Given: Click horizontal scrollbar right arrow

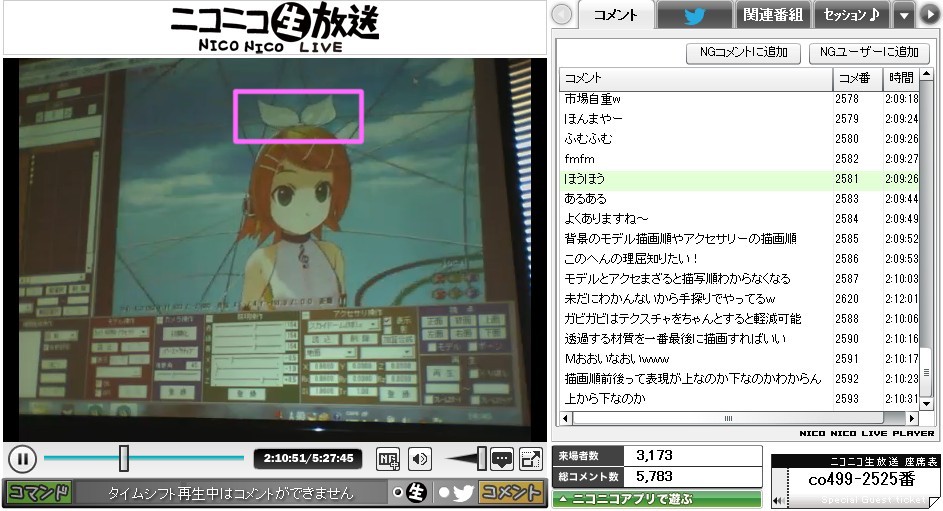Looking at the screenshot, I should 912,418.
